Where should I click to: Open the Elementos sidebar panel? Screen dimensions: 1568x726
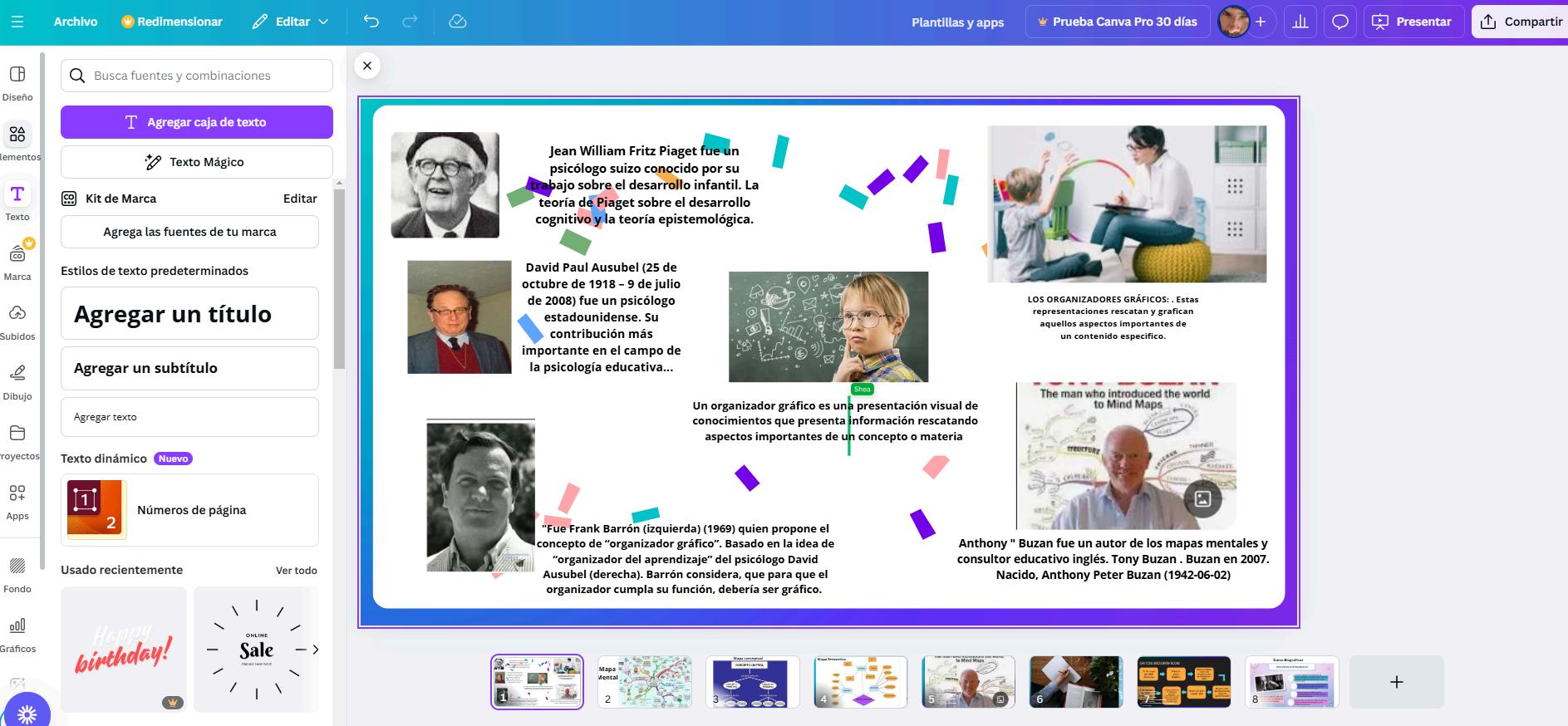tap(17, 143)
